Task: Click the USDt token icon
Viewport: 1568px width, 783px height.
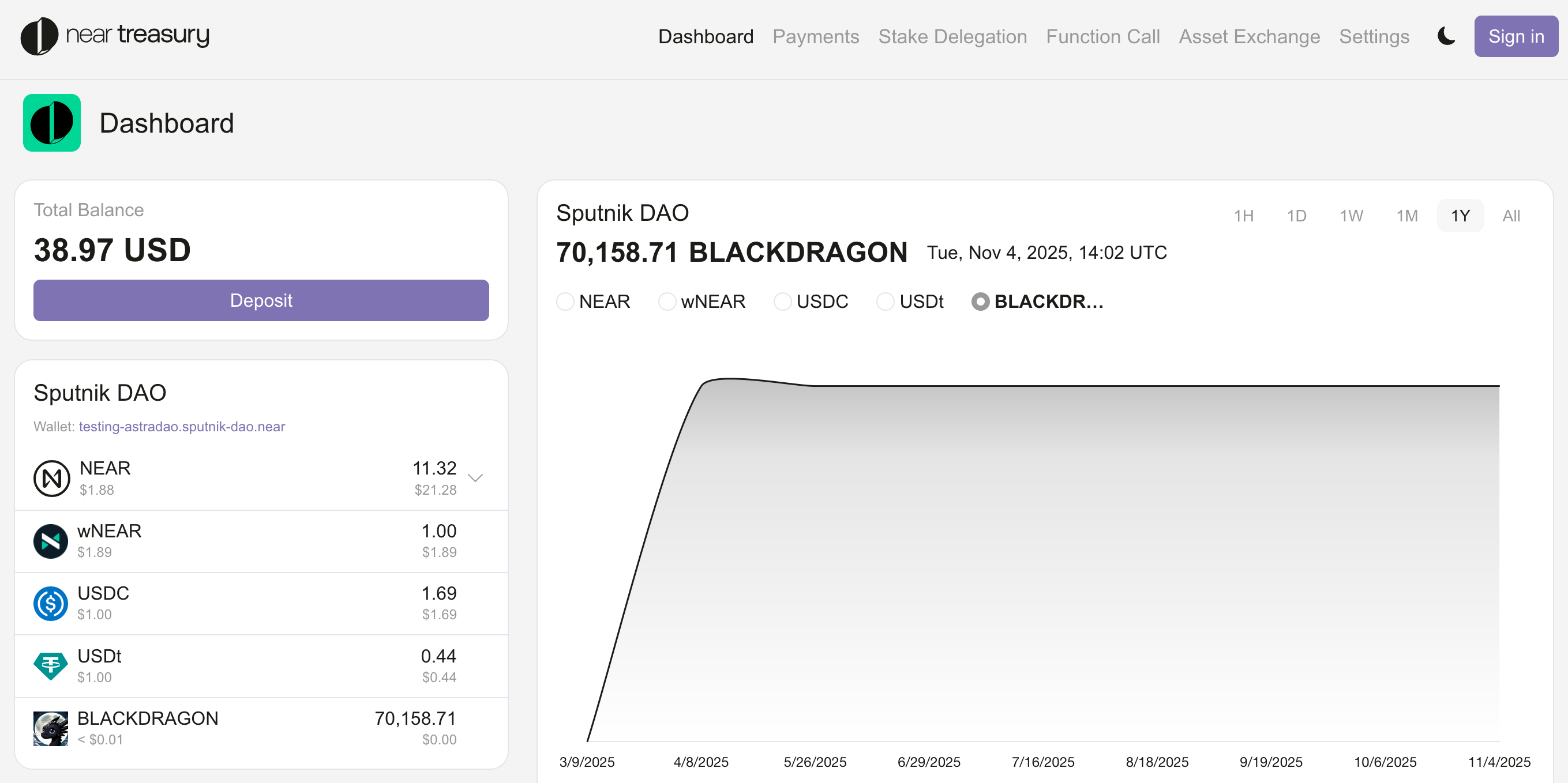Action: 51,665
